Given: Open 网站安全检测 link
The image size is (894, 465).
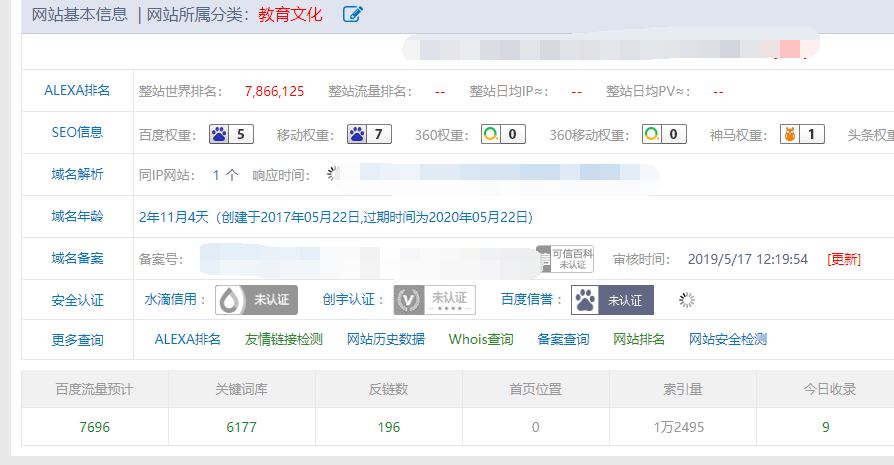Looking at the screenshot, I should [728, 340].
